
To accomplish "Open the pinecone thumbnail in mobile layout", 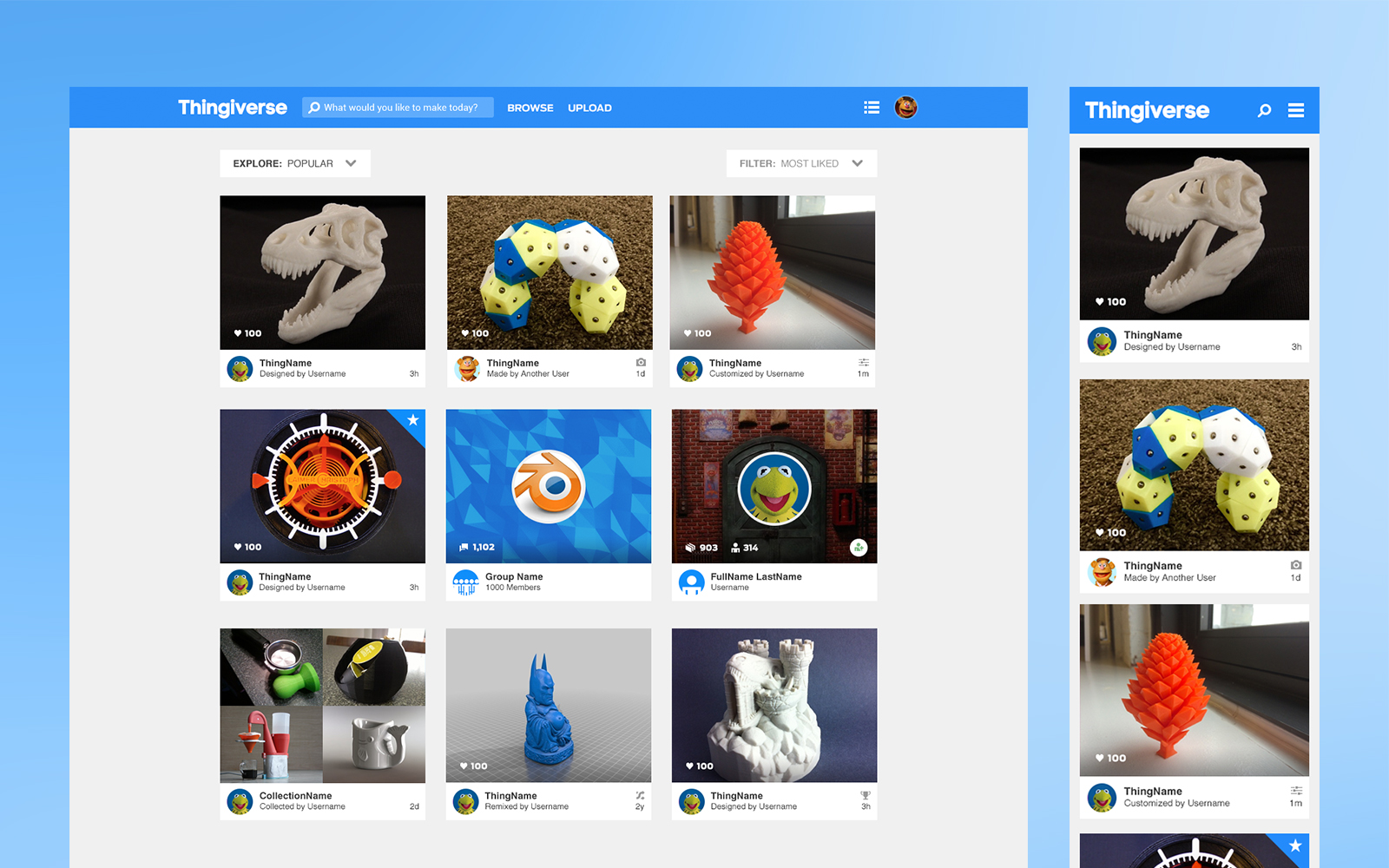I will pos(1195,690).
